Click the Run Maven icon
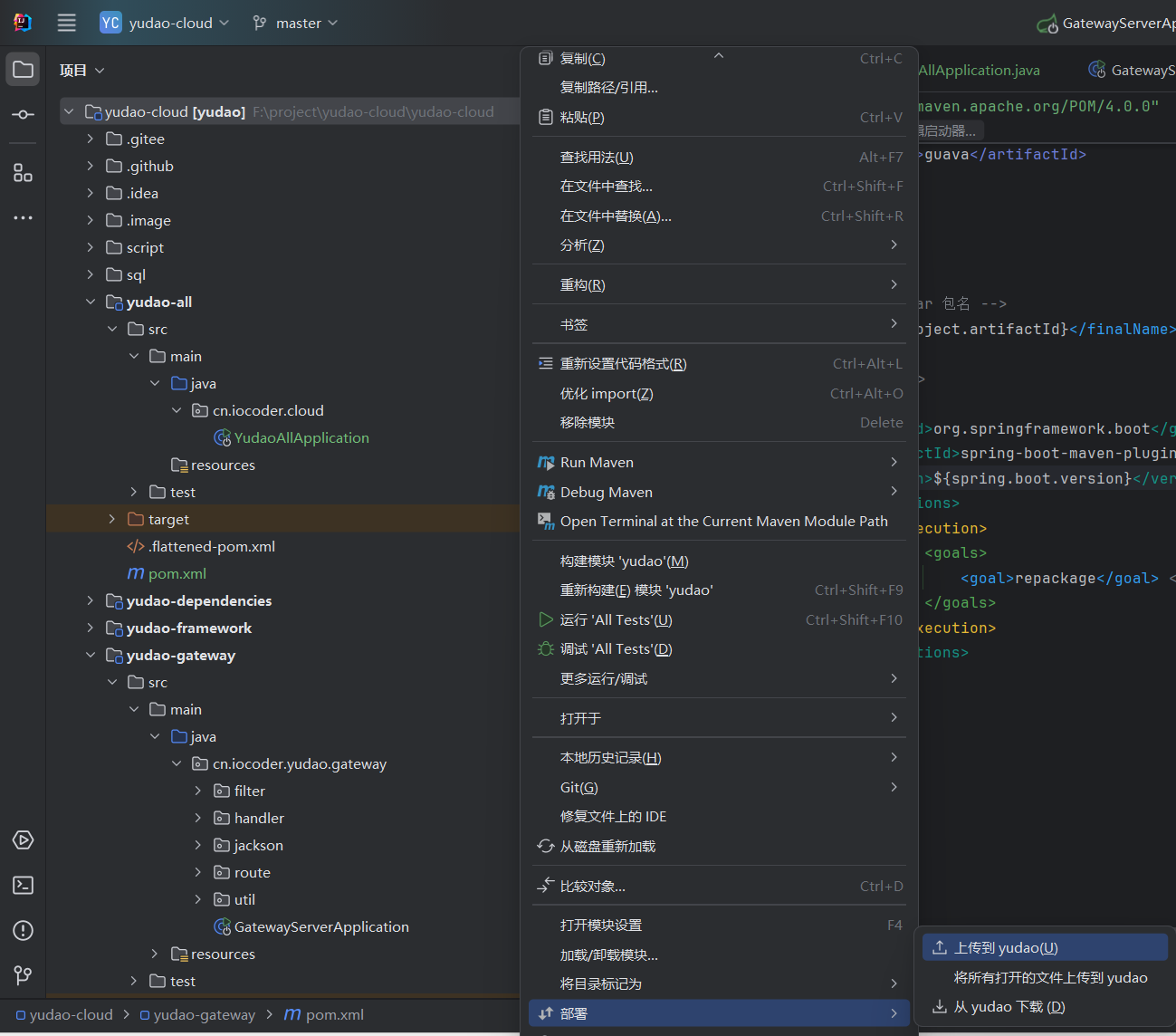This screenshot has height=1036, width=1176. (x=546, y=463)
